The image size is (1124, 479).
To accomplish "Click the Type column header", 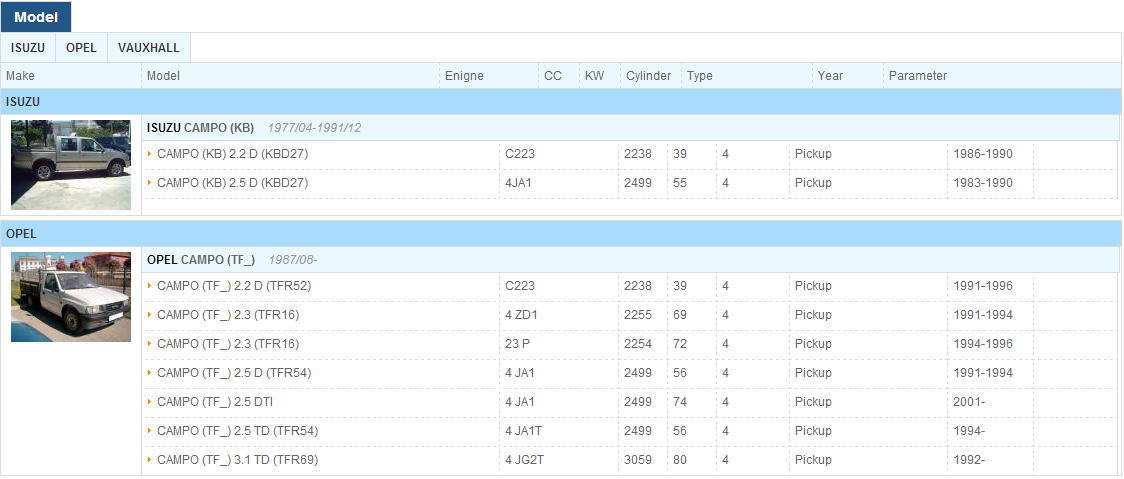I will click(700, 76).
